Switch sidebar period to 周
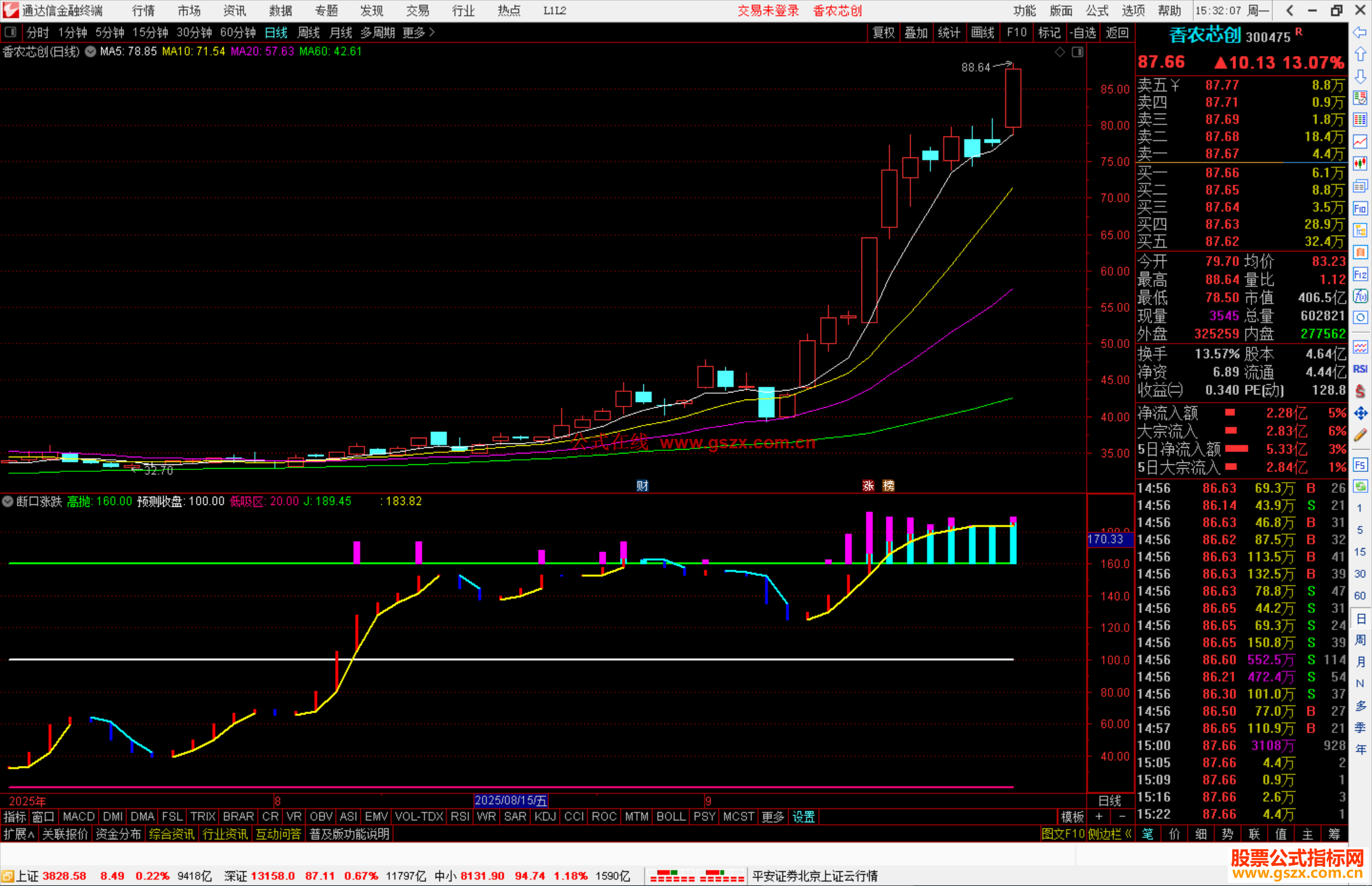1372x886 pixels. [1360, 640]
